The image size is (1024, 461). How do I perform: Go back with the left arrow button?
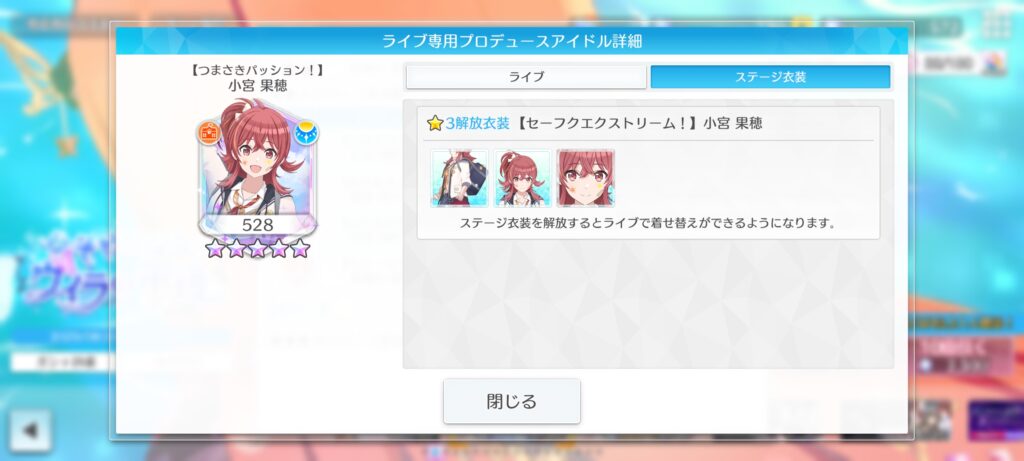click(x=30, y=430)
